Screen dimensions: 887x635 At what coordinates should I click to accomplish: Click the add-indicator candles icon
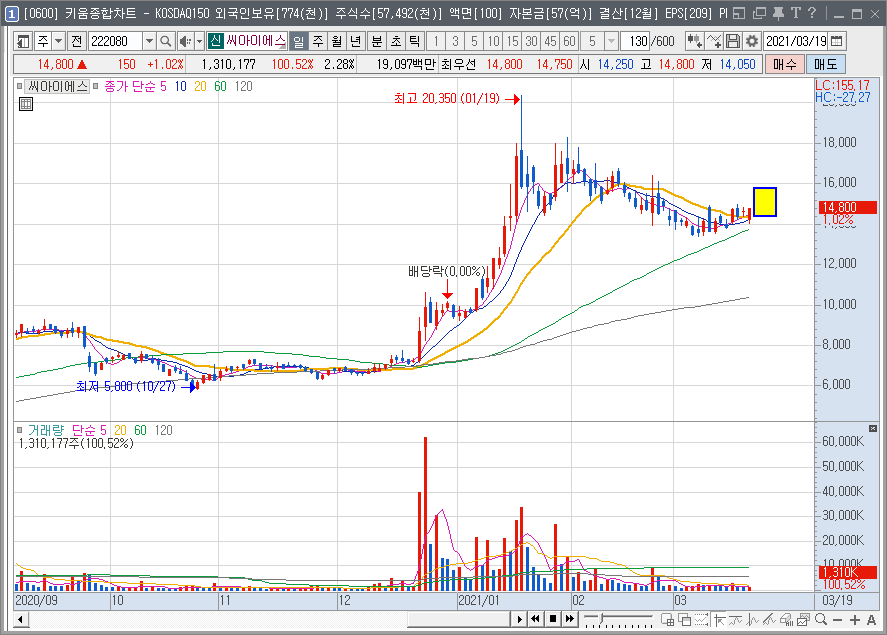[x=694, y=41]
